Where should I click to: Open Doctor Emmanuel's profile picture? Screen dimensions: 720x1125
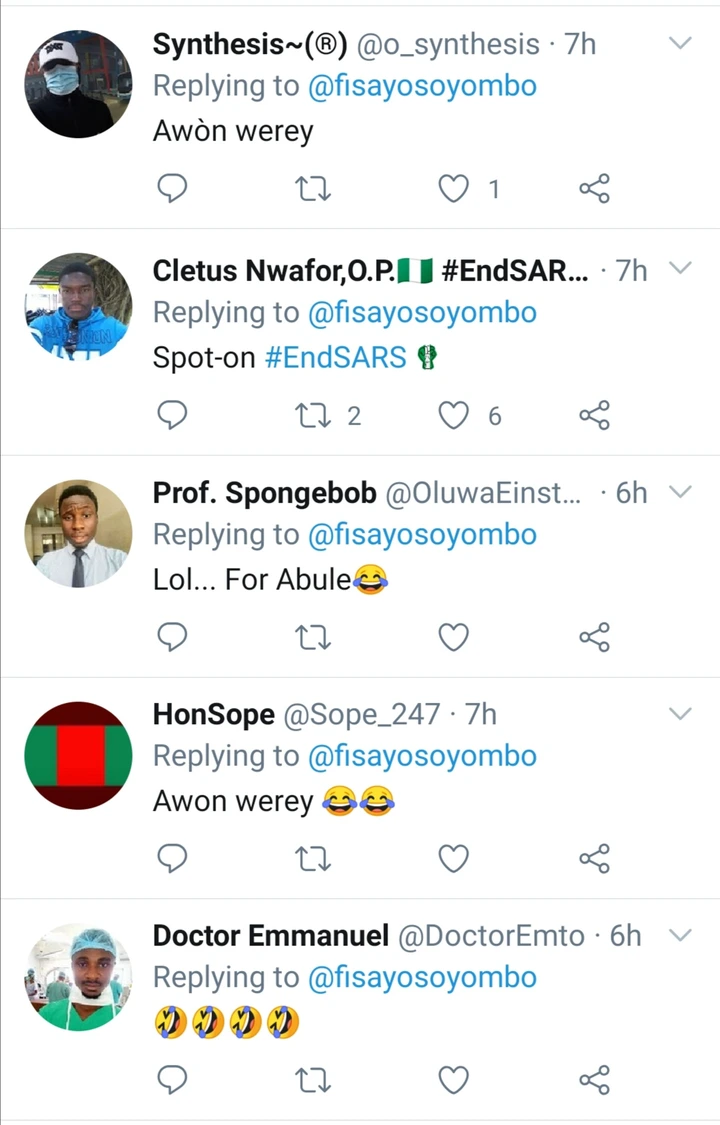pos(78,977)
